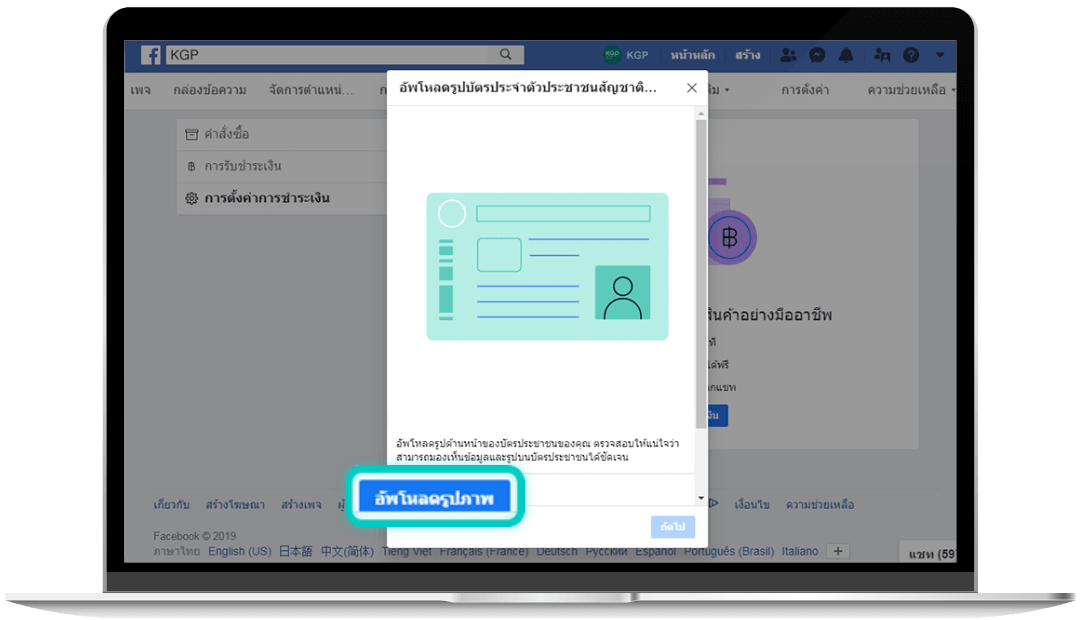
Task: Open the notifications bell icon
Action: point(846,55)
